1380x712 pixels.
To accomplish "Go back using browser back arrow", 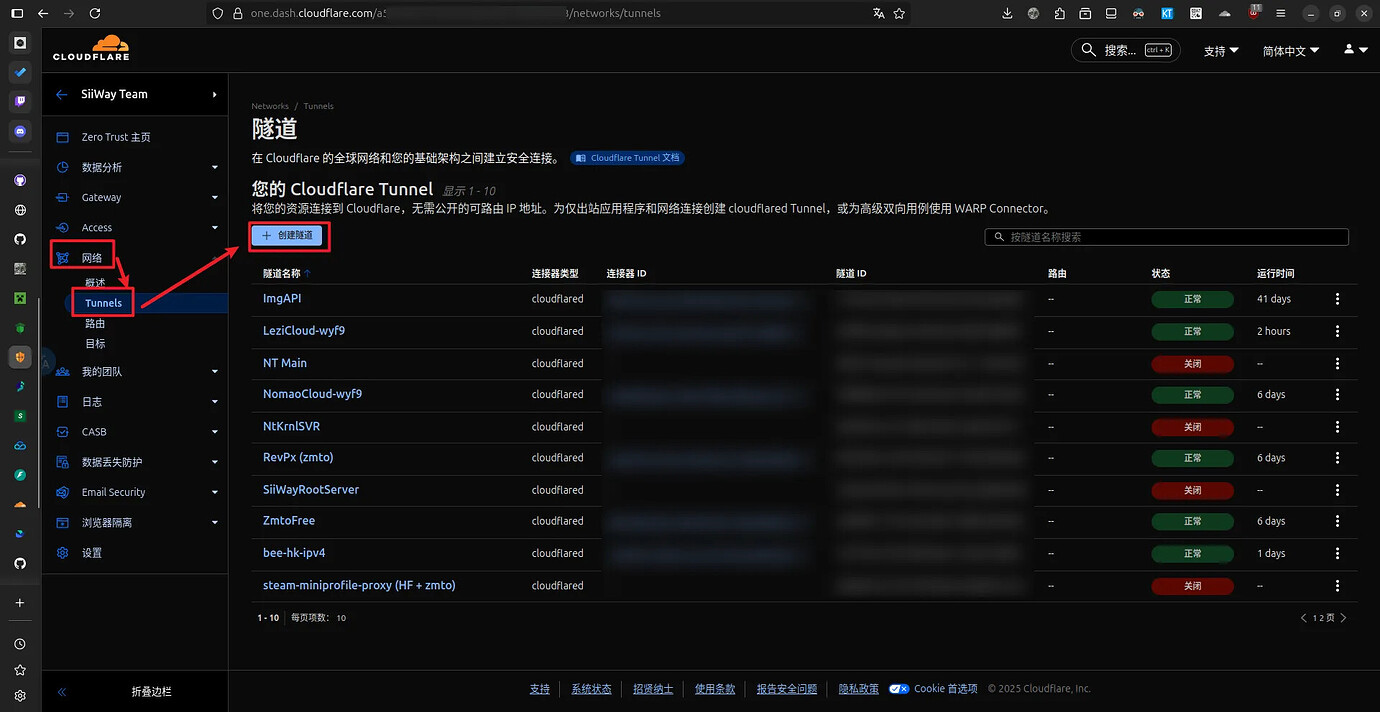I will point(43,14).
